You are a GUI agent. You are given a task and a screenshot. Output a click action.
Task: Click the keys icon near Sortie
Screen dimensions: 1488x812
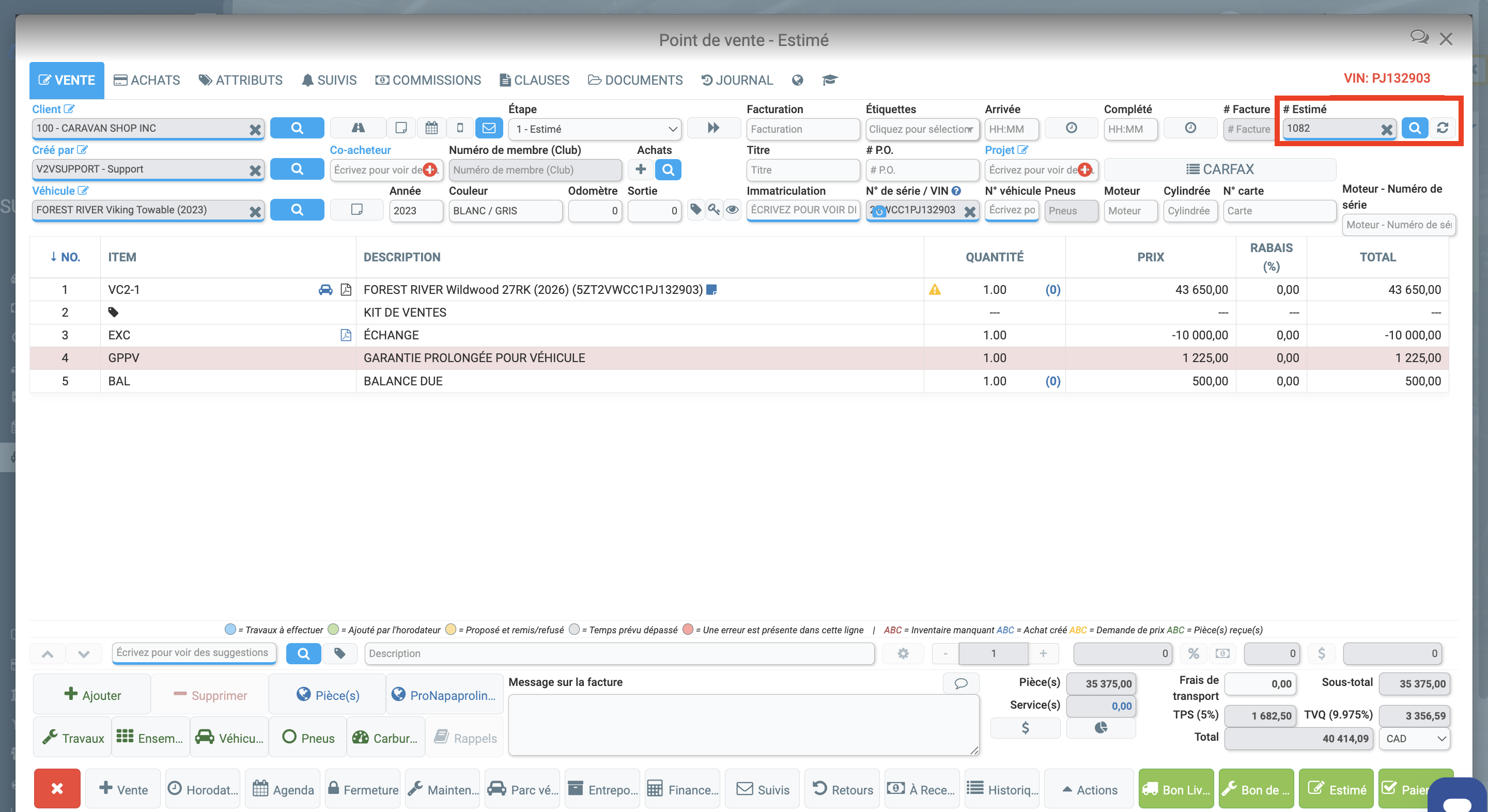pyautogui.click(x=714, y=210)
